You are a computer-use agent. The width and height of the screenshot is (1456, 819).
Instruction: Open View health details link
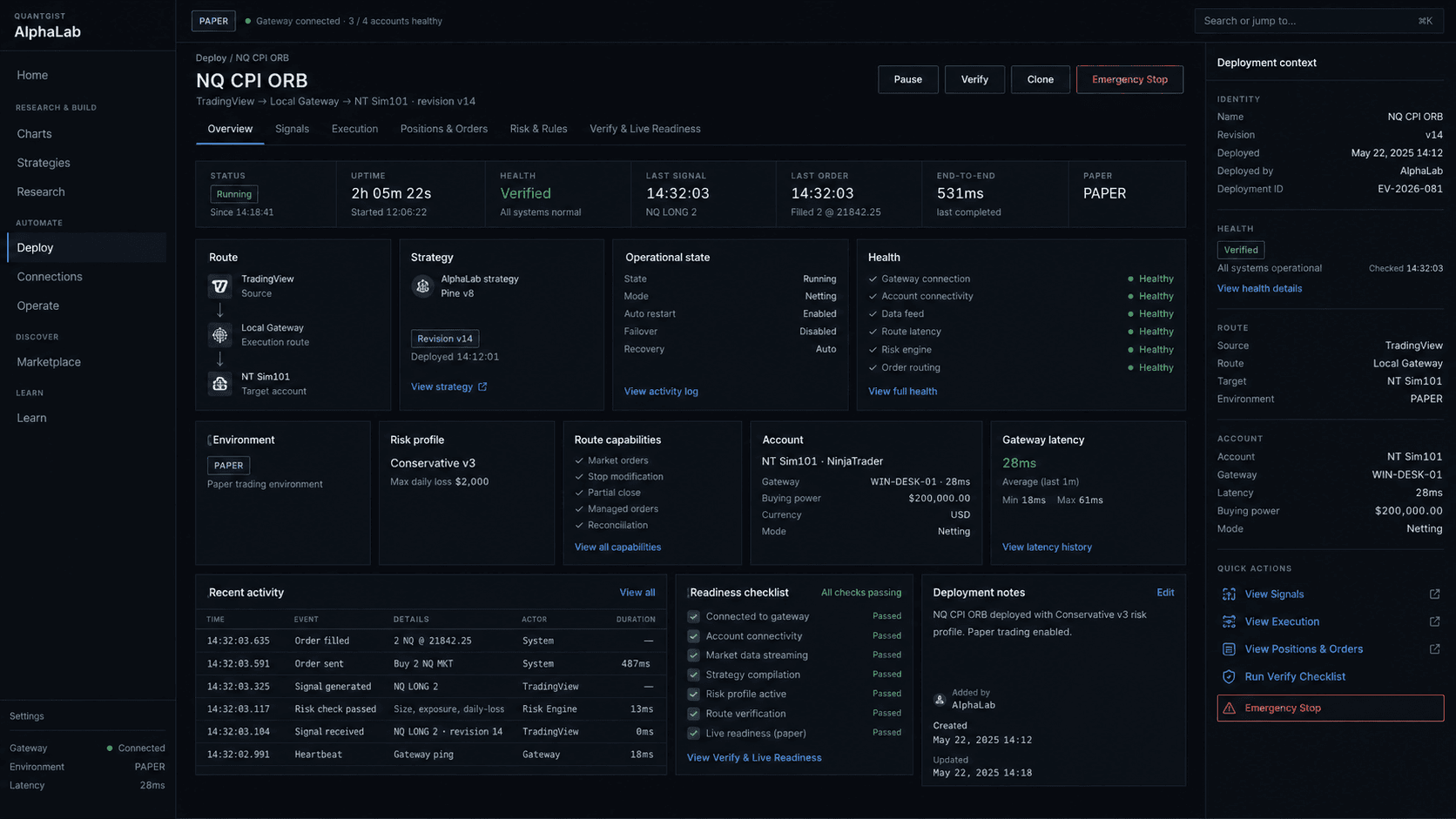coord(1259,289)
